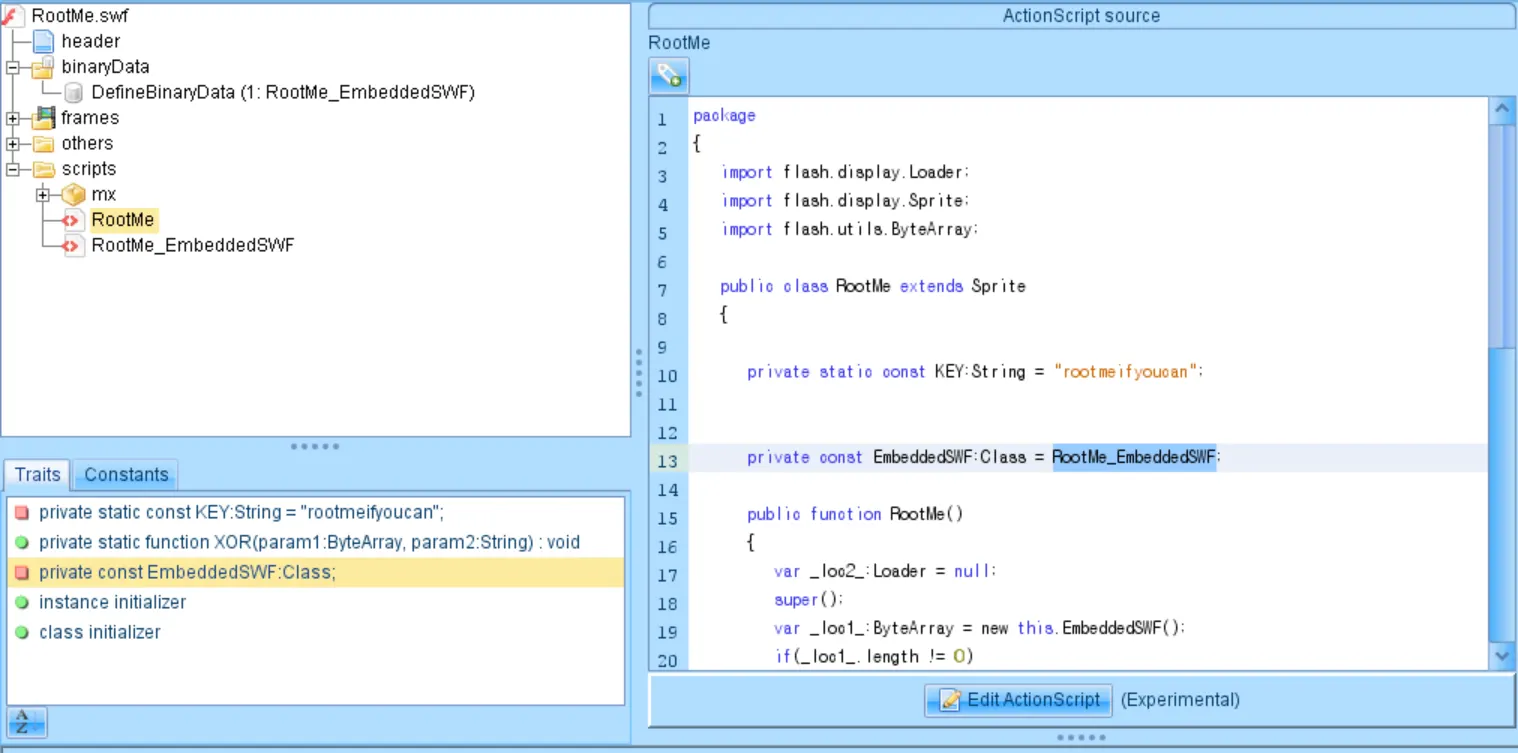Screen dimensions: 1518x753
Task: Click the DefineBinaryData item icon
Action: pos(73,93)
